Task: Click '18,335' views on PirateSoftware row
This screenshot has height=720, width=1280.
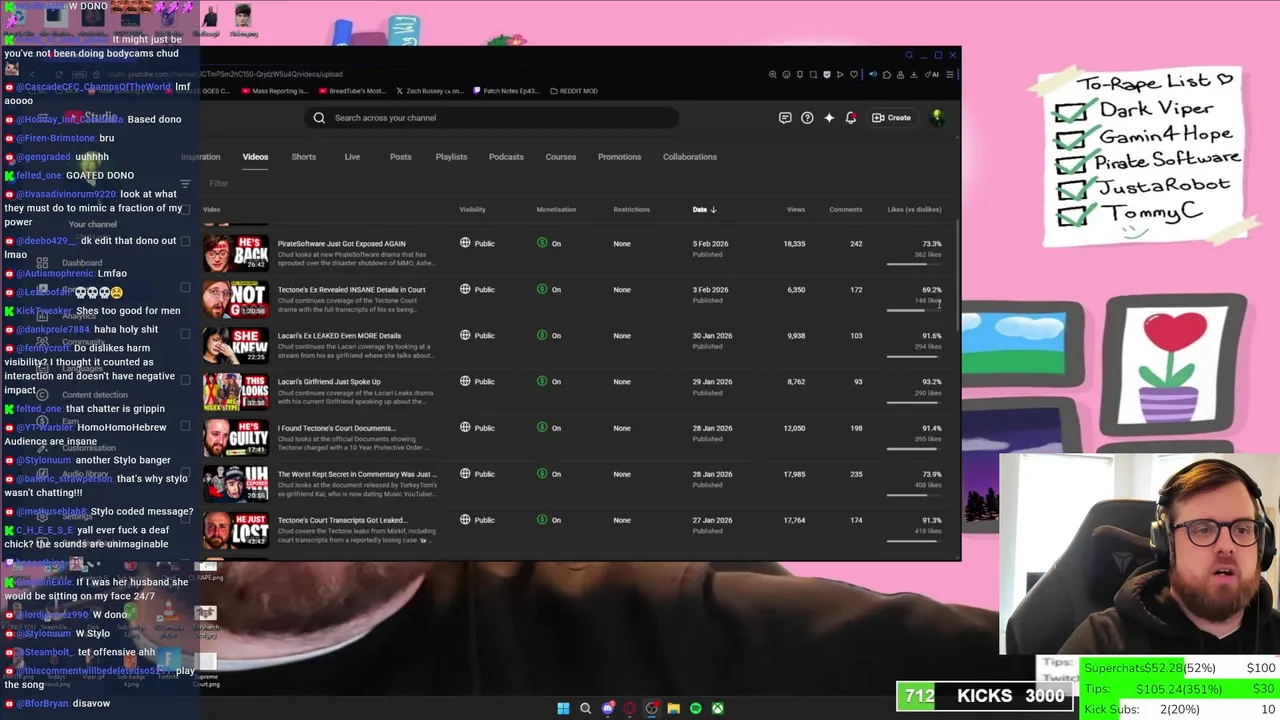Action: click(x=794, y=244)
